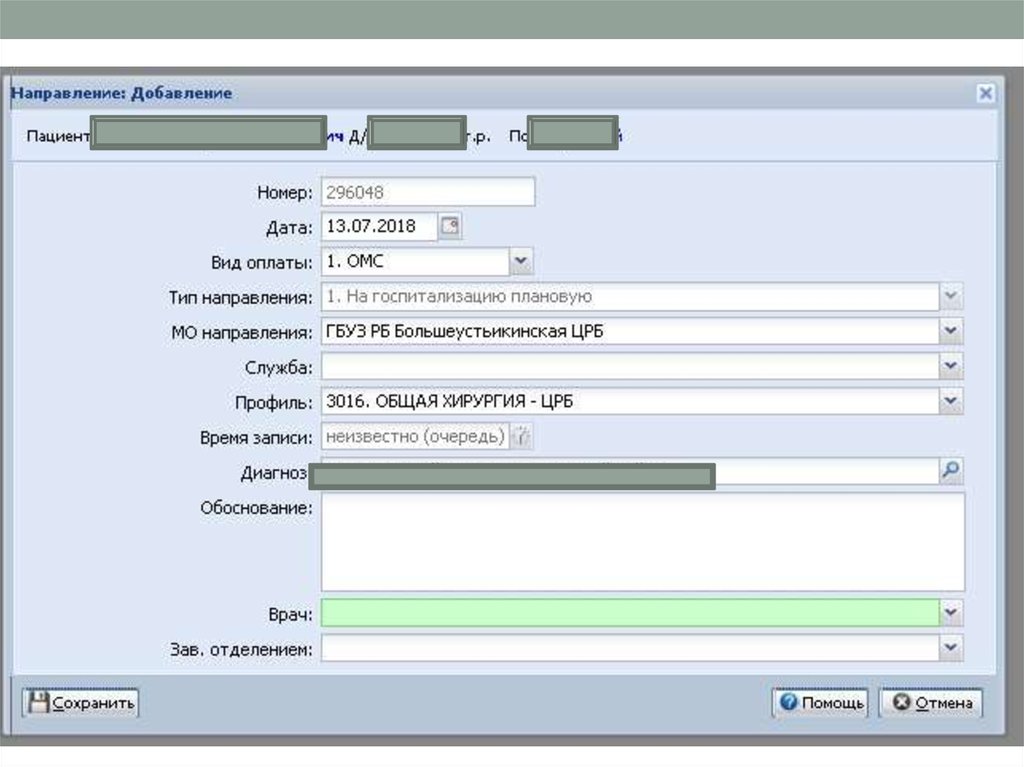The height and width of the screenshot is (767, 1024).
Task: Click the clock icon beside Время записи
Action: click(522, 436)
